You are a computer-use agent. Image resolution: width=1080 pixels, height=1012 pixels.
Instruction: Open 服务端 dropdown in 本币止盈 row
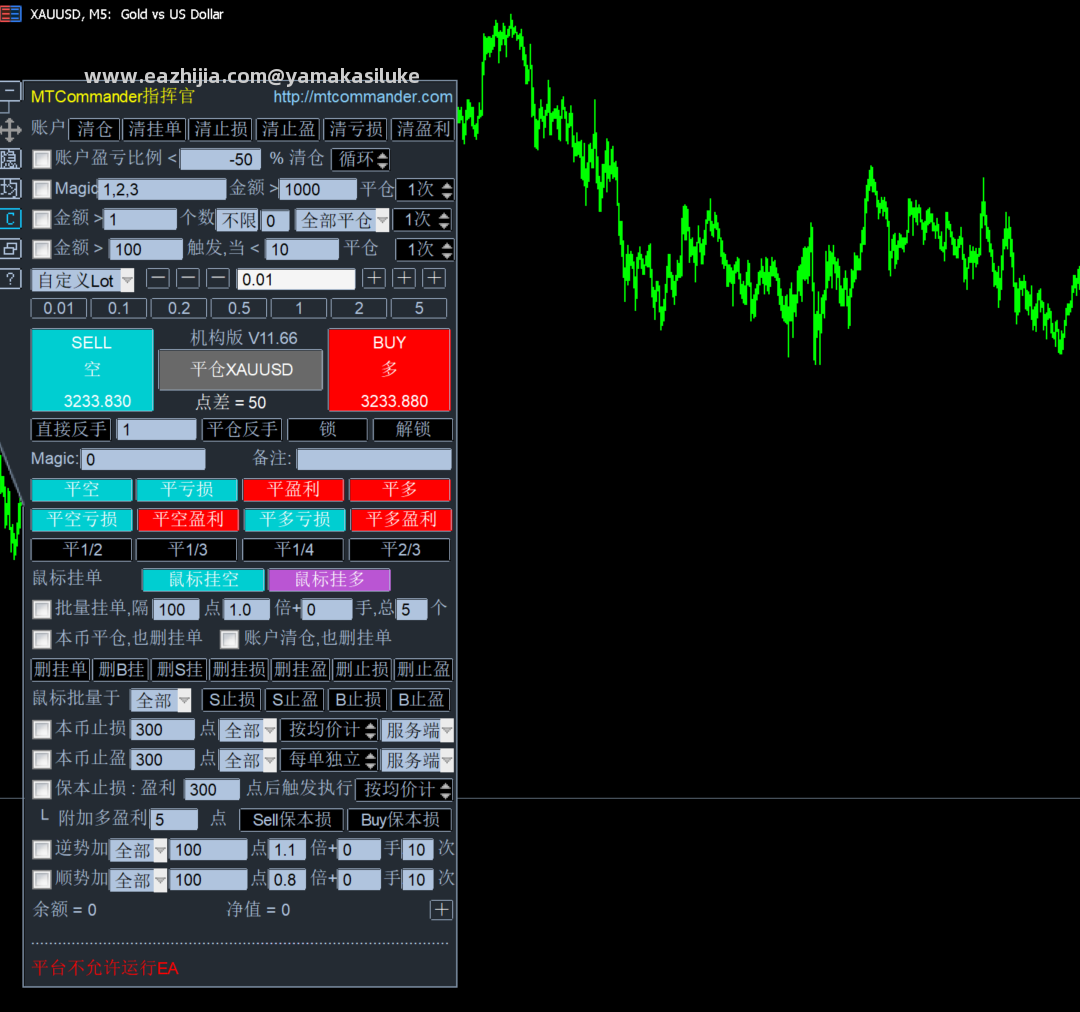click(417, 761)
